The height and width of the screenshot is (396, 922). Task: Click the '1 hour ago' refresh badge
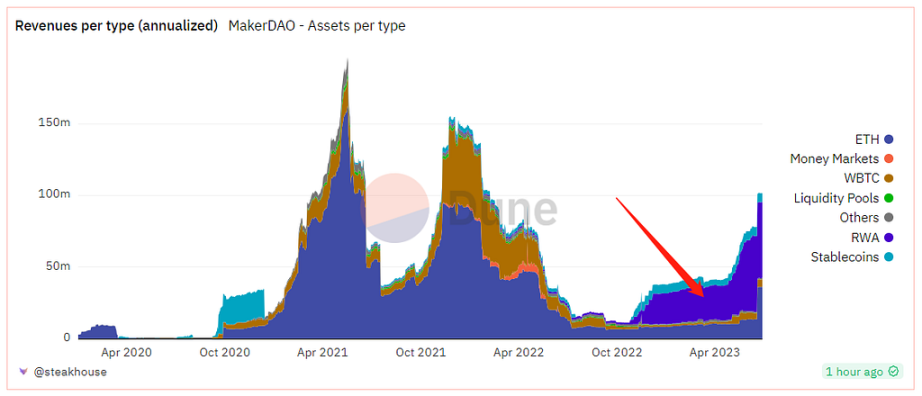[x=861, y=371]
